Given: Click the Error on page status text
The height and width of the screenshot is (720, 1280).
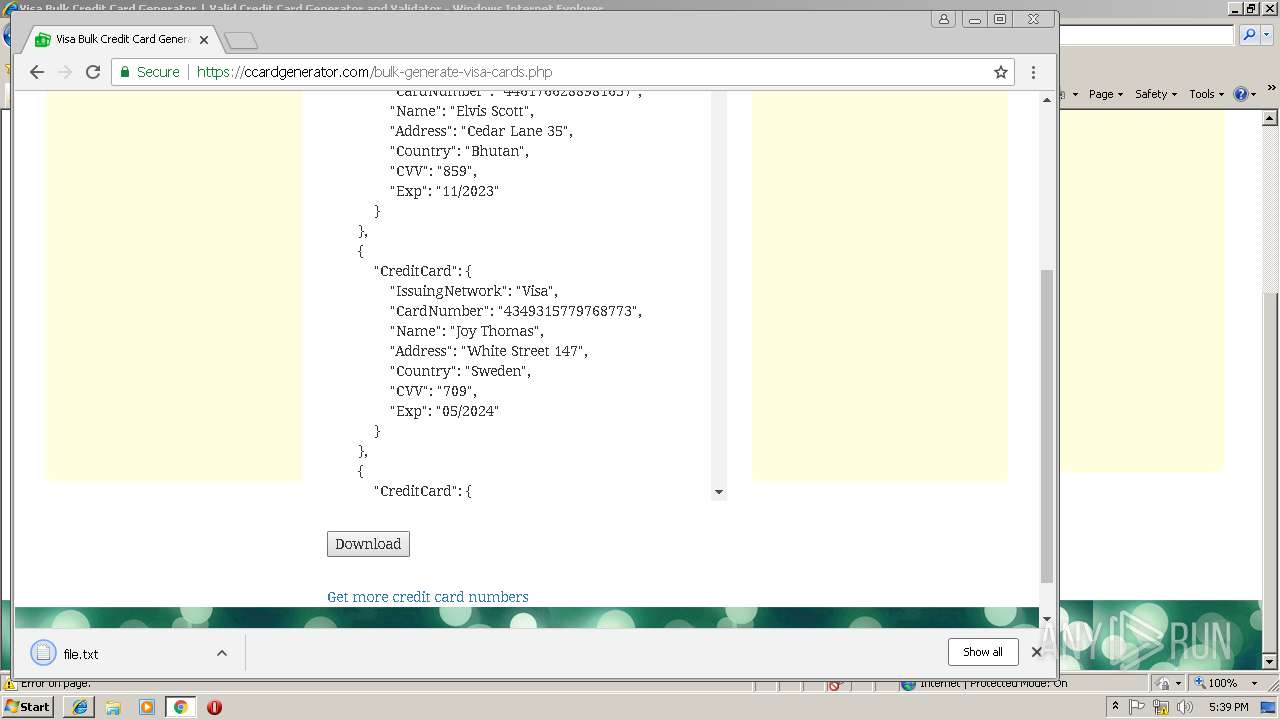Looking at the screenshot, I should coord(56,684).
